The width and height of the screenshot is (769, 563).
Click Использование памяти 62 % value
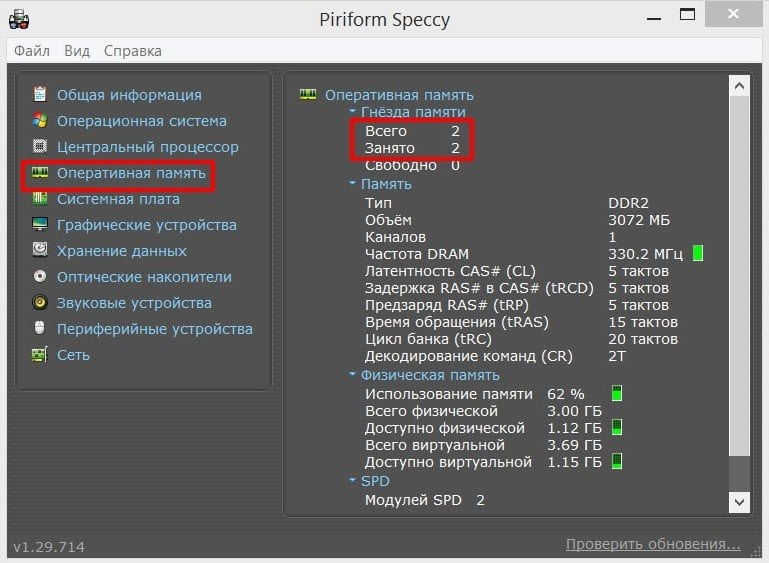point(565,394)
